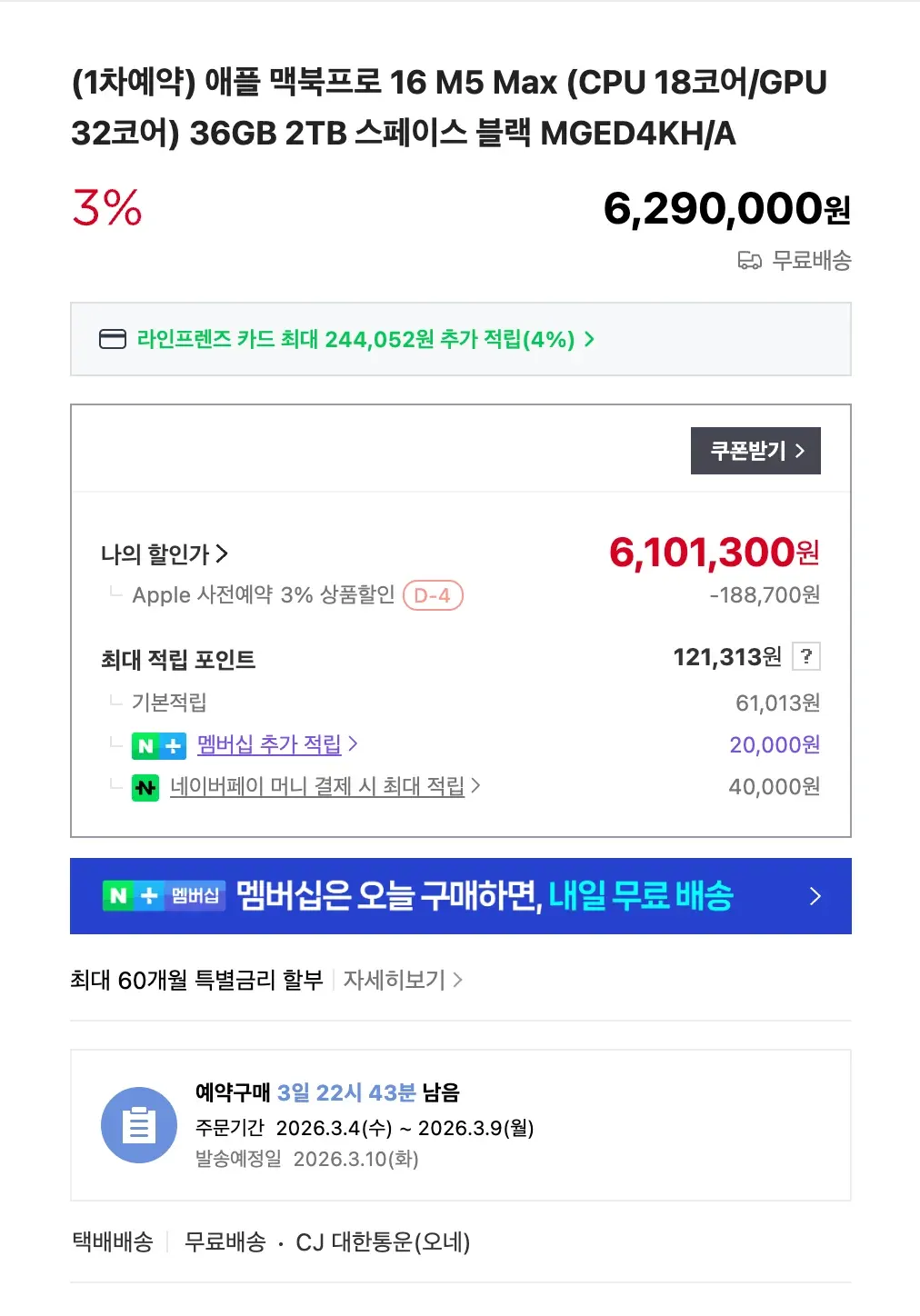Click the credit card icon in Line Friends banner
This screenshot has width=920, height=1316.
tap(112, 340)
